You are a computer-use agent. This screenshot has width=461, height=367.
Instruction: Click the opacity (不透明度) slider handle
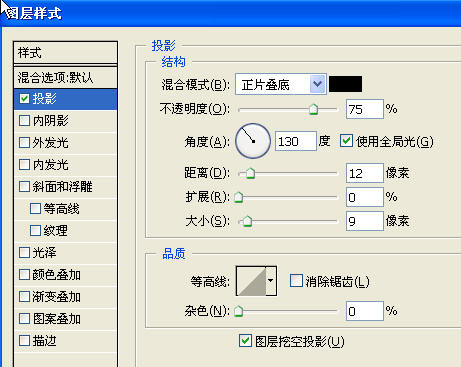(313, 109)
